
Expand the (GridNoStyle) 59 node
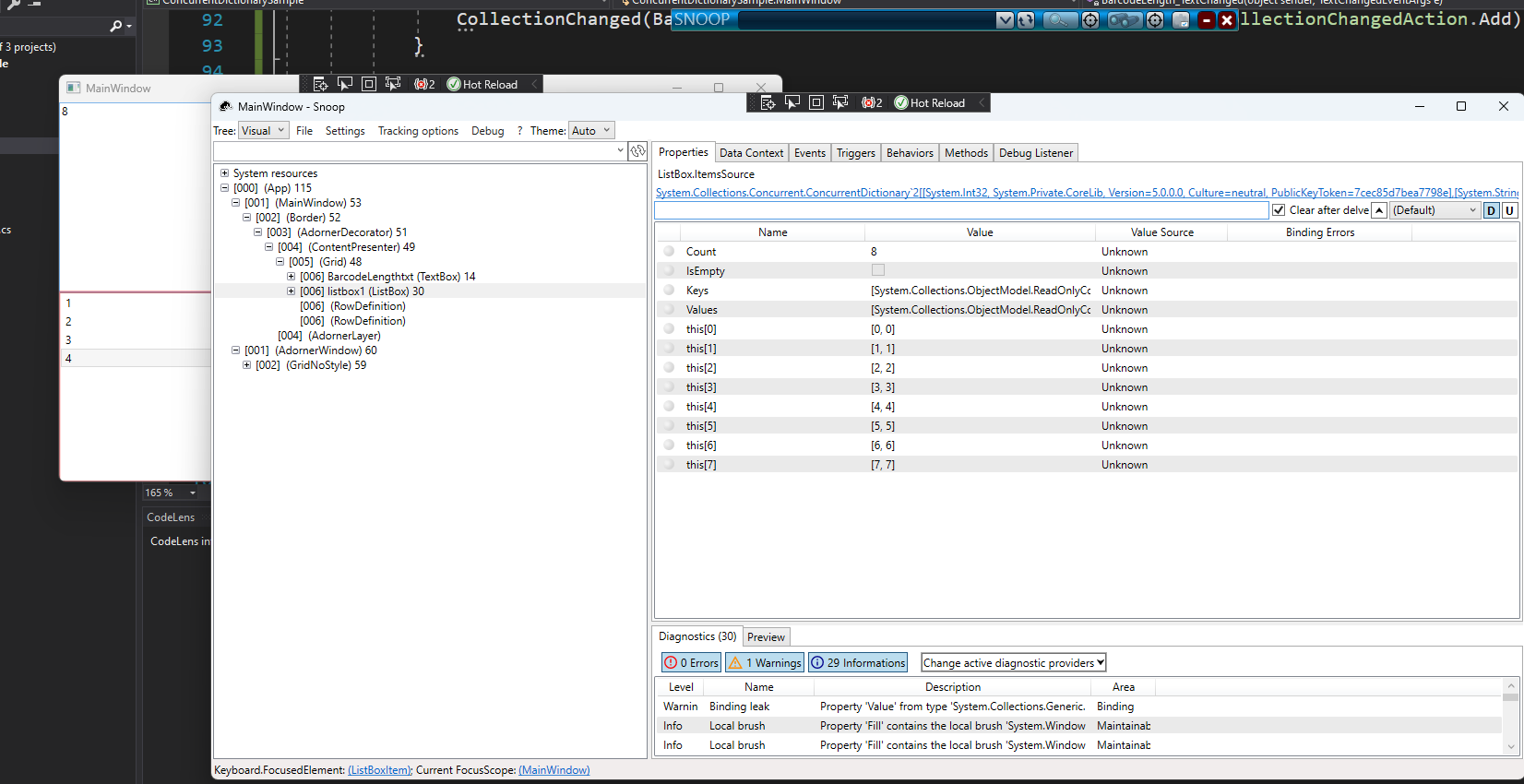point(246,364)
